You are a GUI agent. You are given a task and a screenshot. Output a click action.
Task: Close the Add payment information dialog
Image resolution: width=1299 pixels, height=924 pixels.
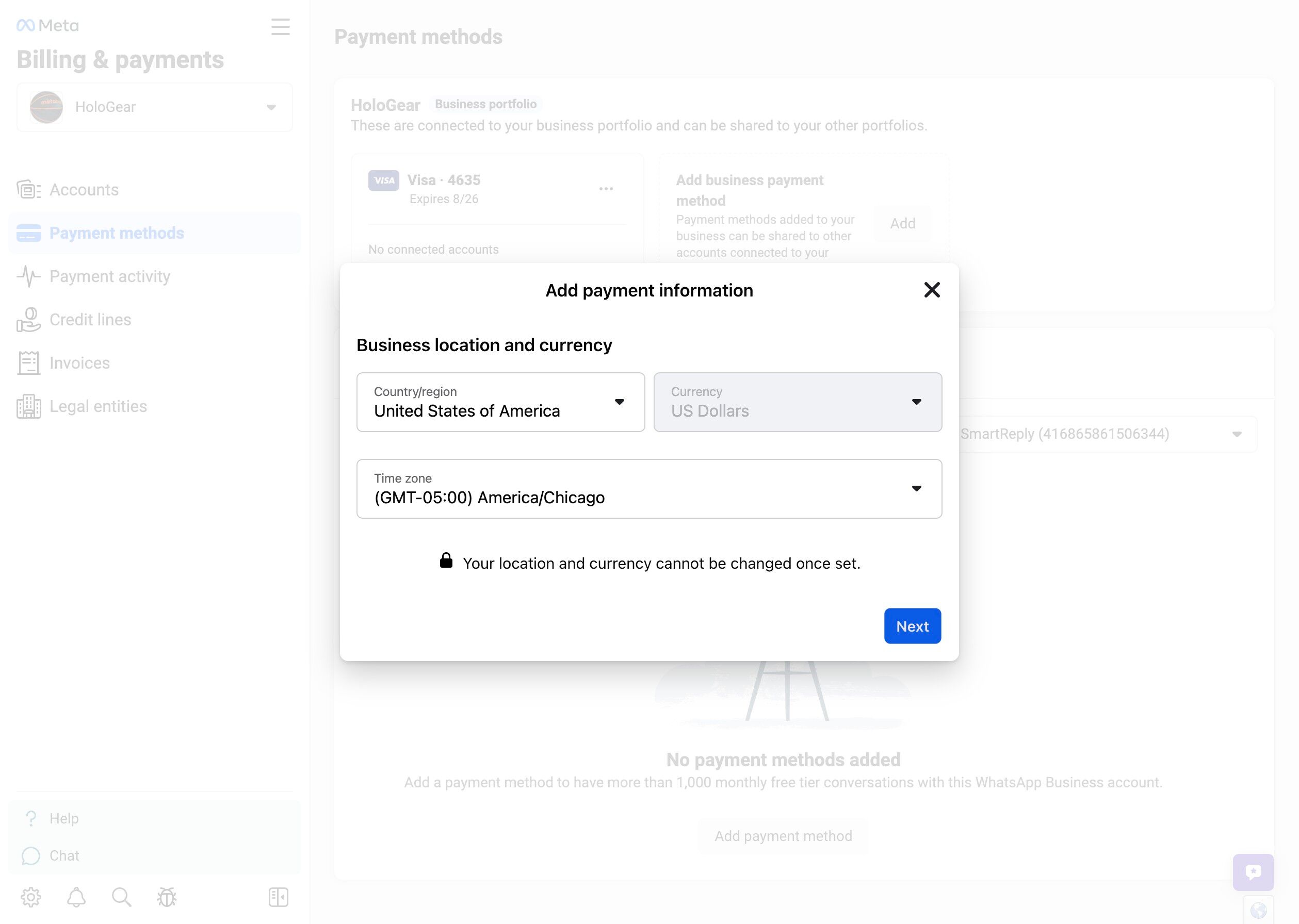[x=931, y=290]
